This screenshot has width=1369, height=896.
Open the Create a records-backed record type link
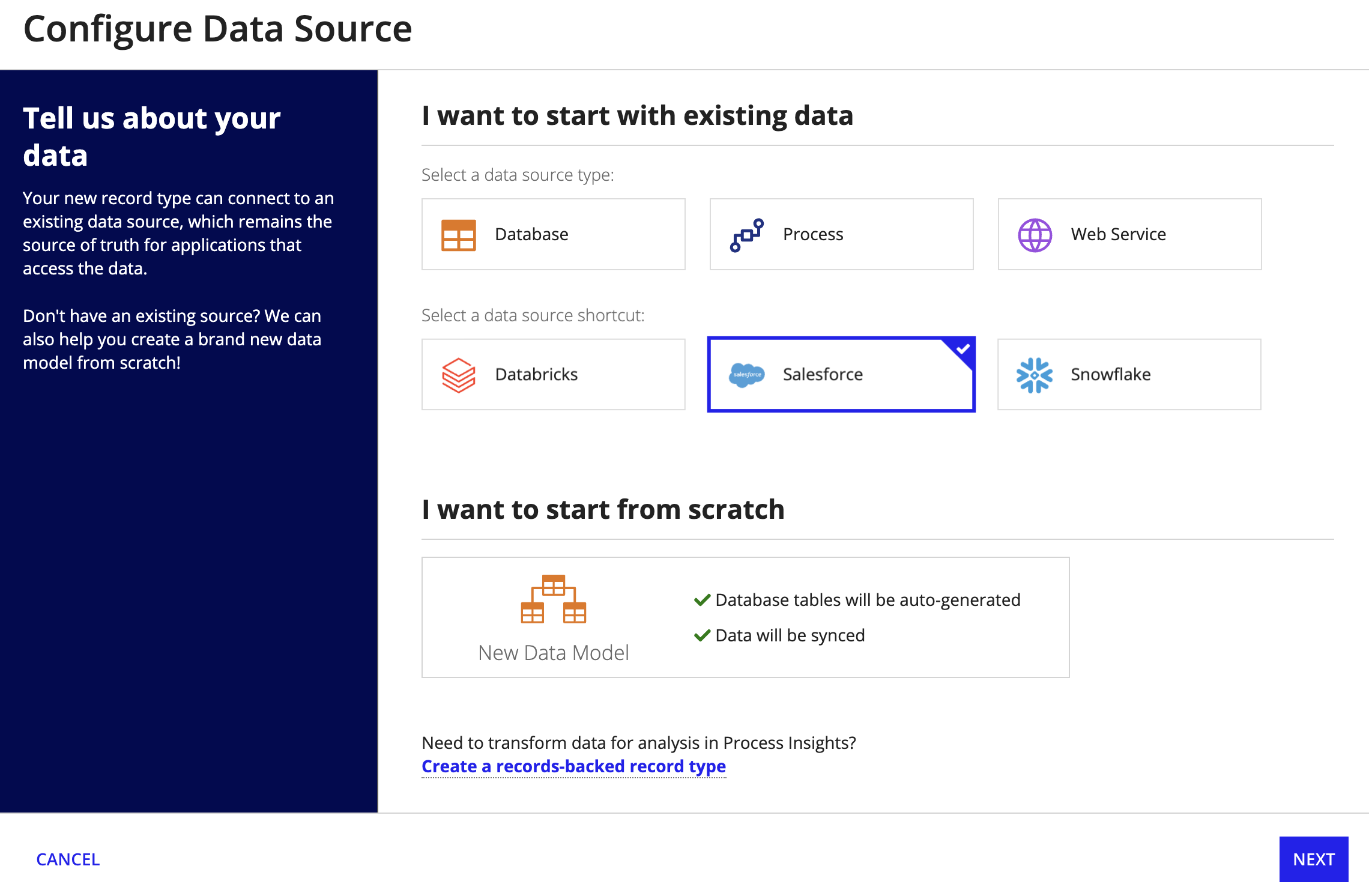click(573, 766)
